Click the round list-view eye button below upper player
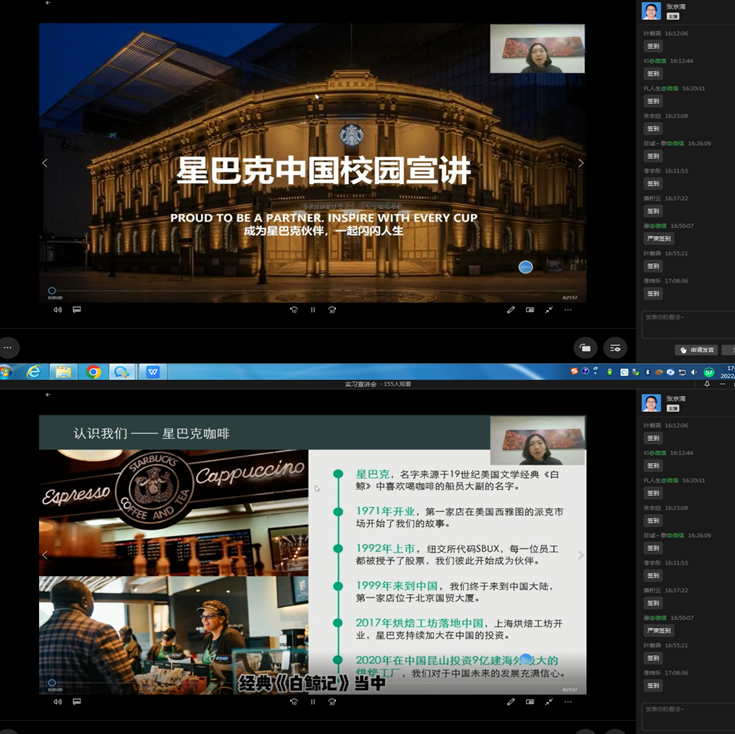The width and height of the screenshot is (735, 734). [x=615, y=348]
